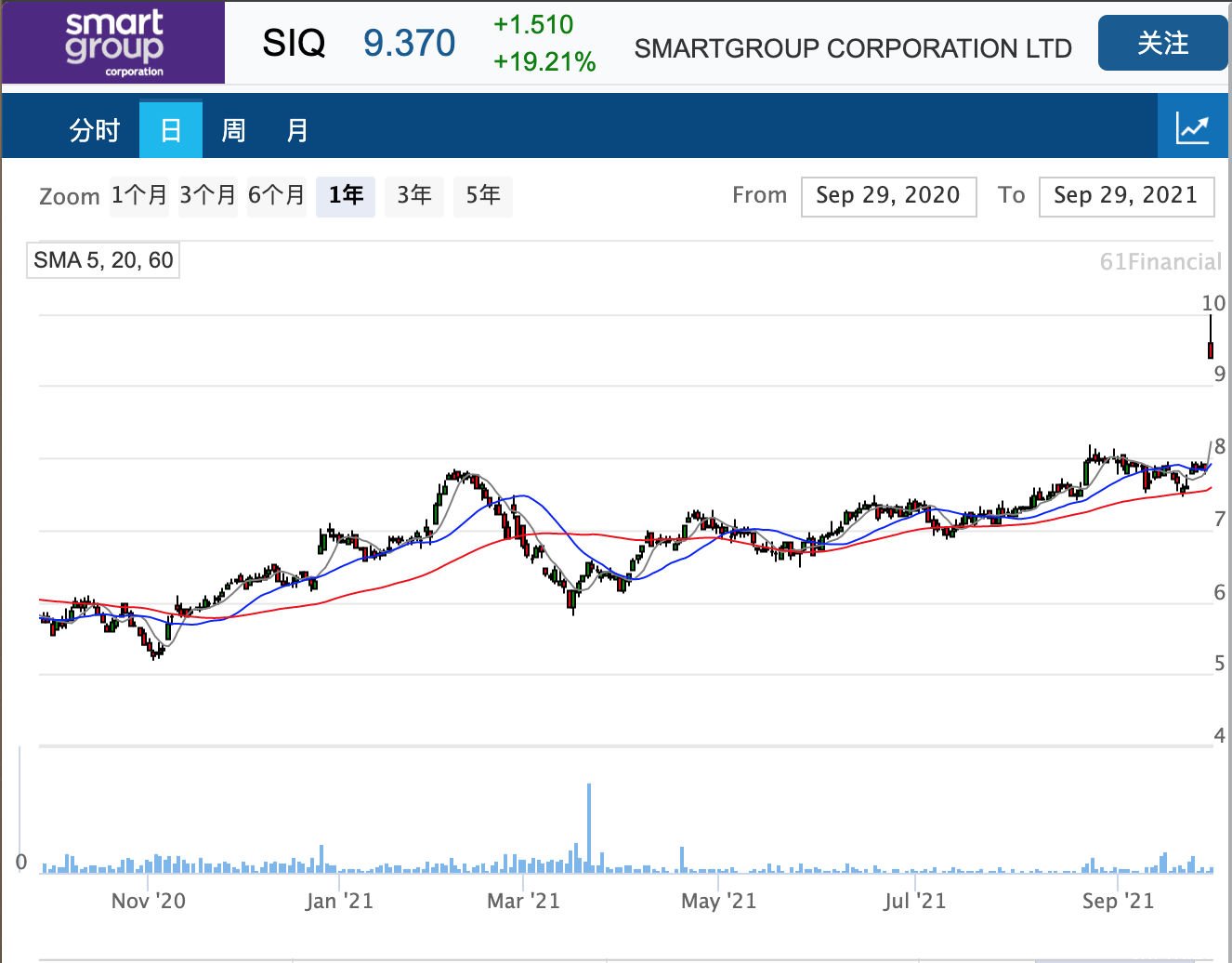Viewport: 1232px width, 963px height.
Task: Click the price axis label 4
Action: point(1220,735)
